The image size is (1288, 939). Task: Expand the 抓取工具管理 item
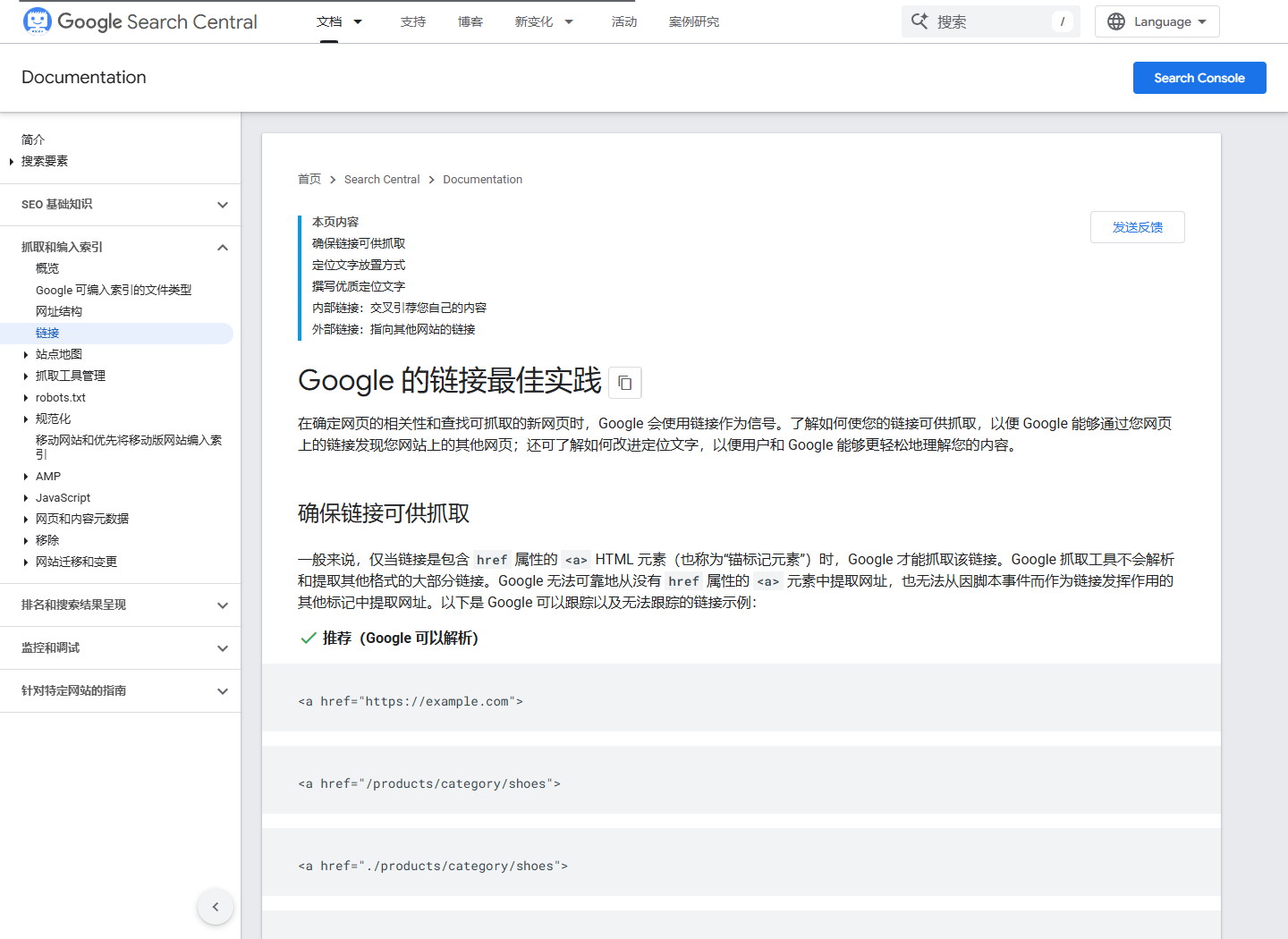pos(26,376)
